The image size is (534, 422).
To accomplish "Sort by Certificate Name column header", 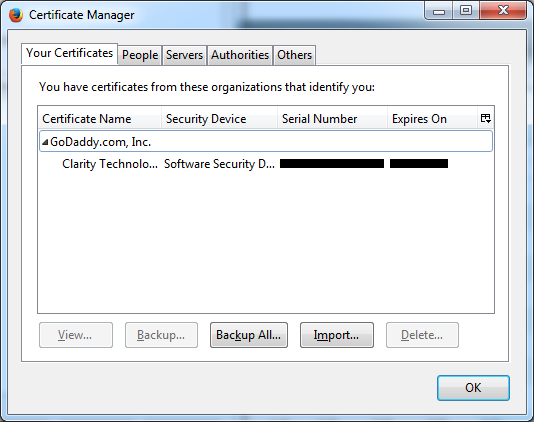I will tap(99, 119).
